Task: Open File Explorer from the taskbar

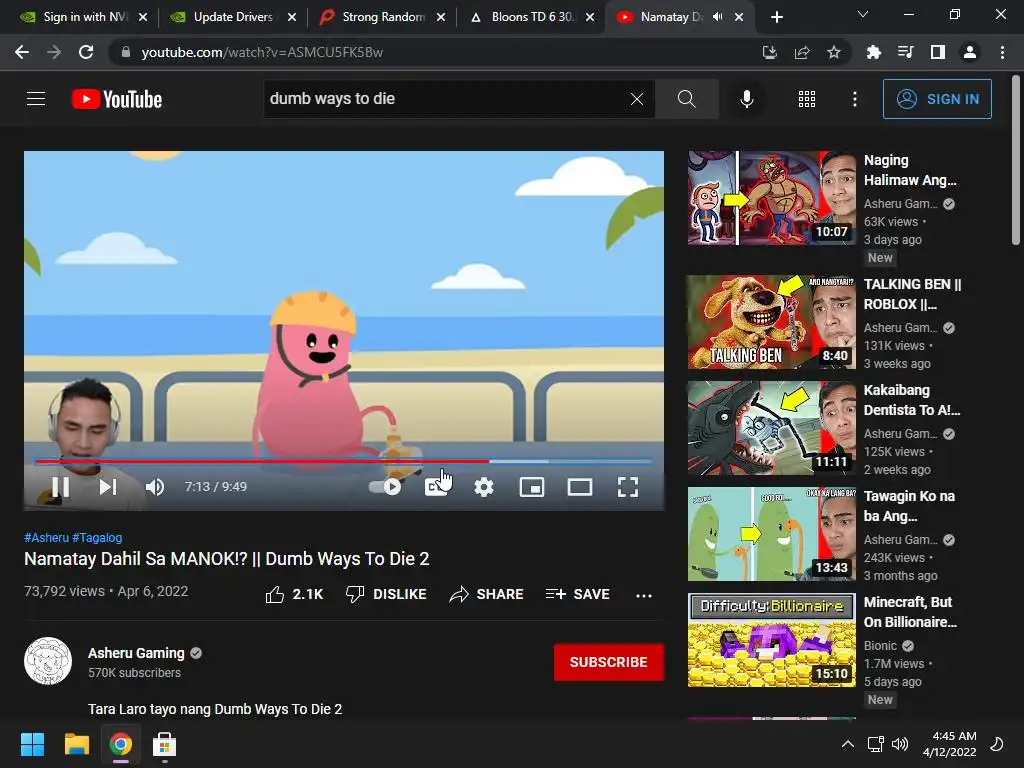Action: click(x=76, y=744)
